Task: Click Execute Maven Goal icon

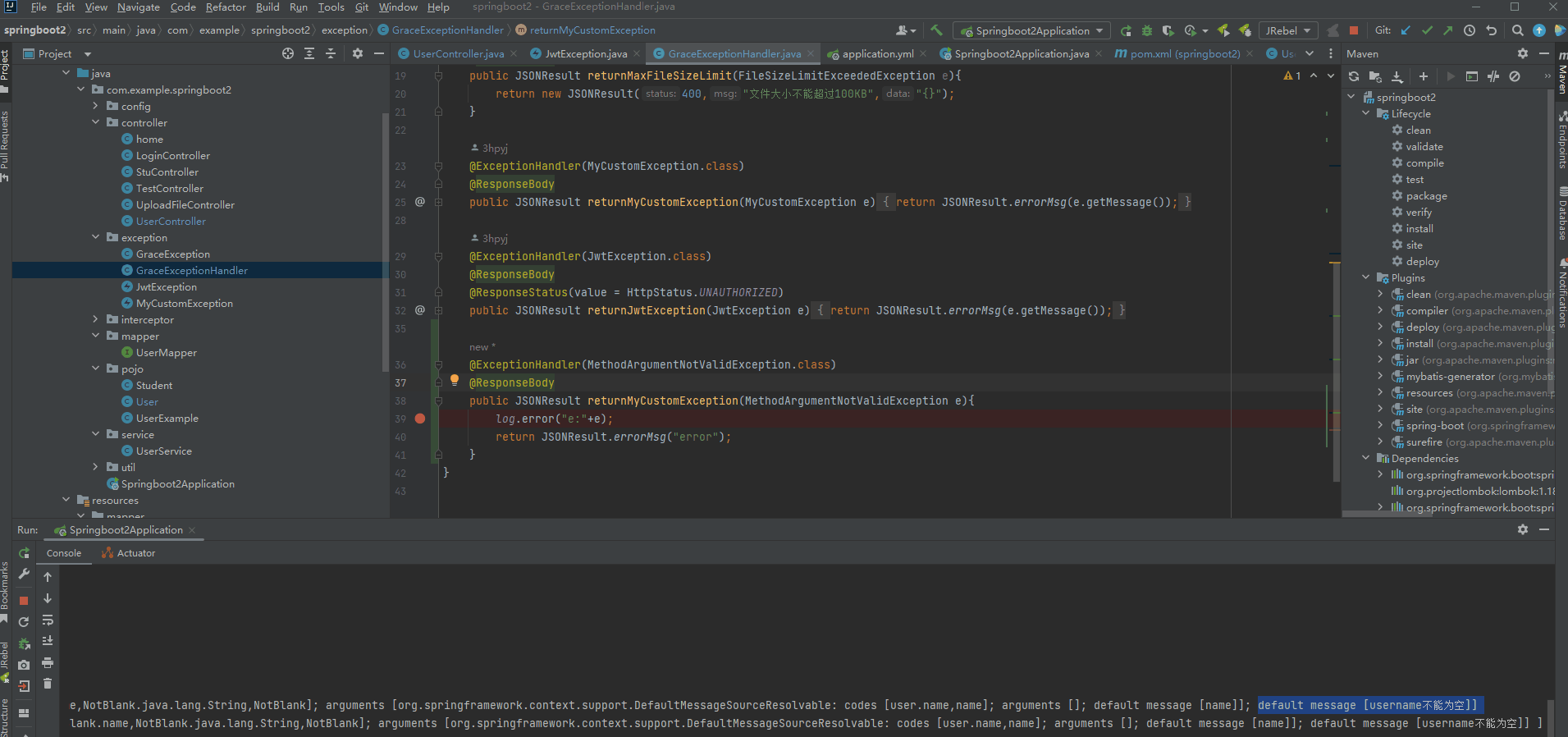Action: 1472,76
